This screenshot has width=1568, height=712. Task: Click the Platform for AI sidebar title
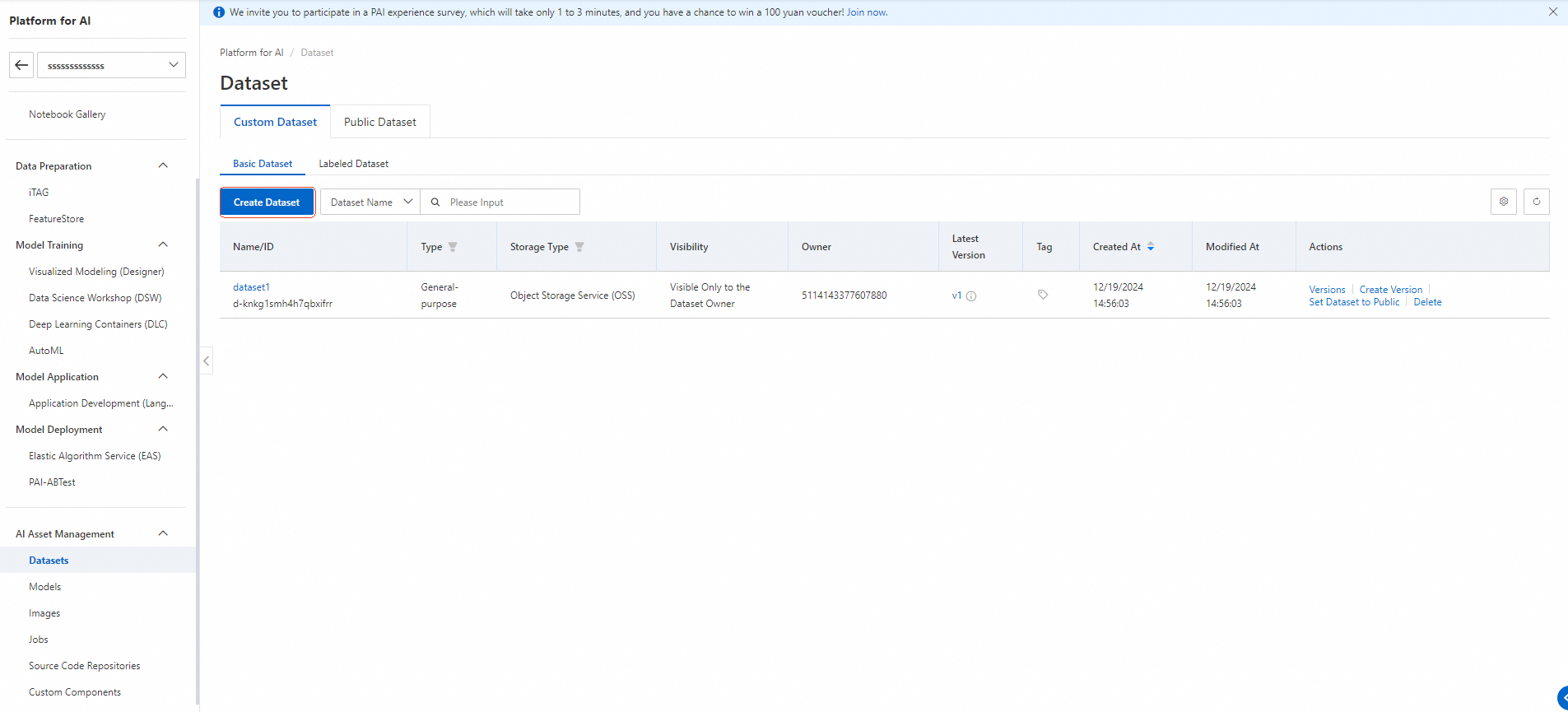pyautogui.click(x=50, y=21)
